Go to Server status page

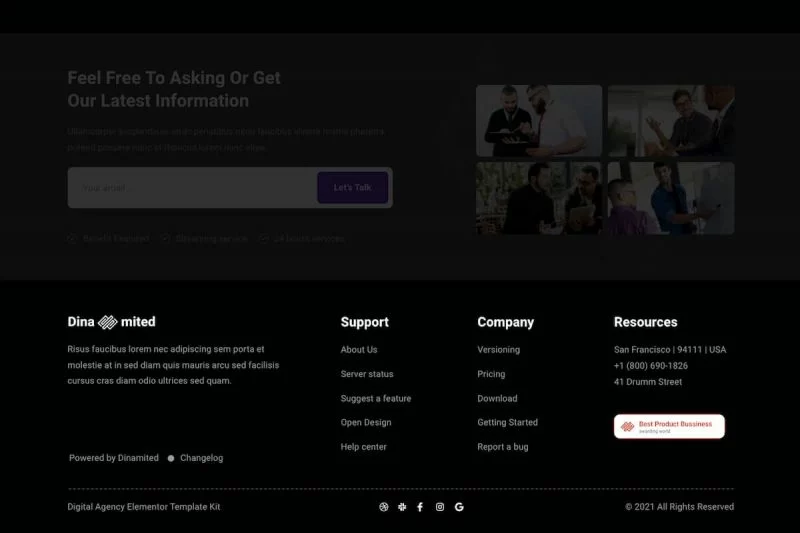click(x=367, y=374)
